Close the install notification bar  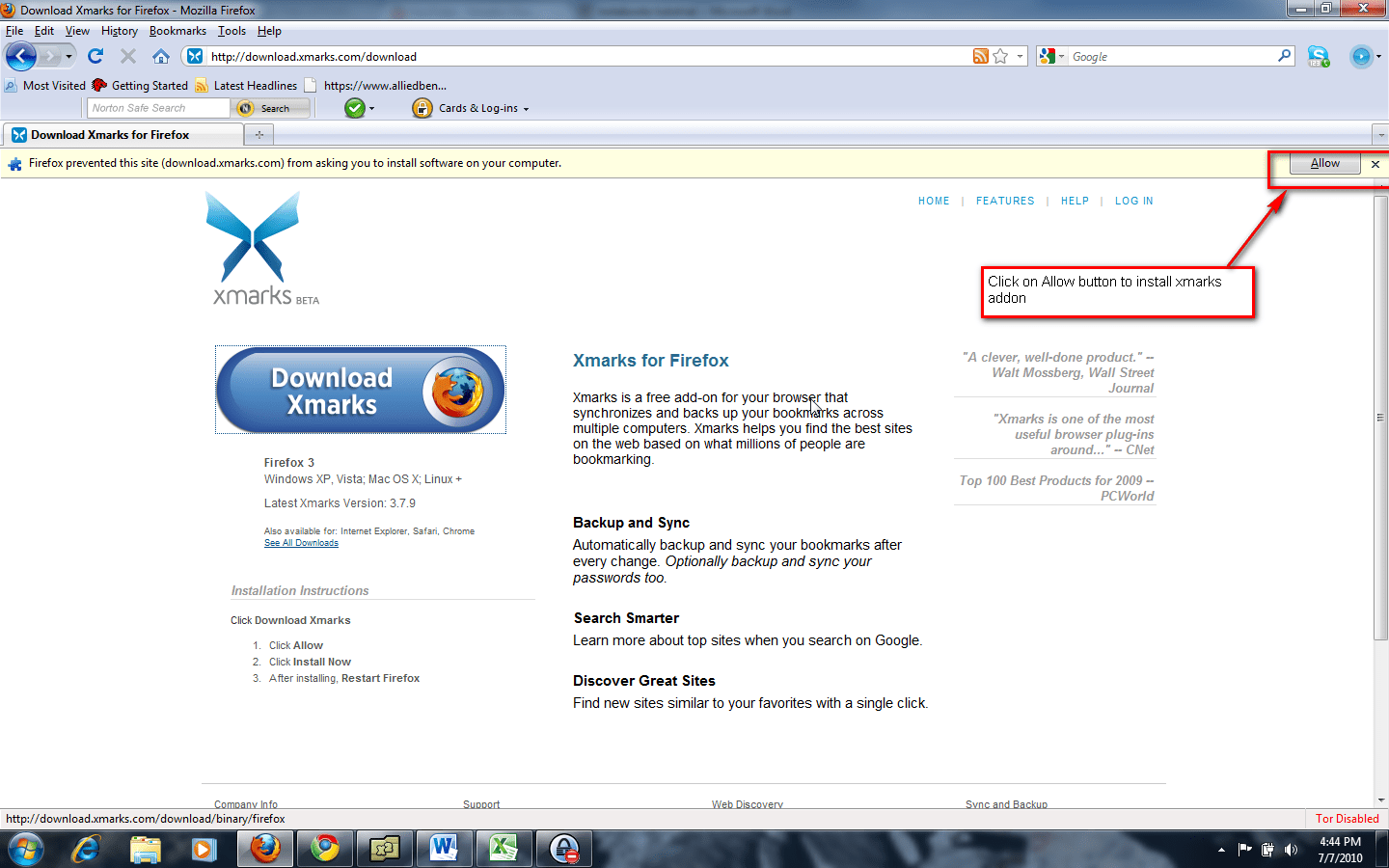coord(1375,164)
